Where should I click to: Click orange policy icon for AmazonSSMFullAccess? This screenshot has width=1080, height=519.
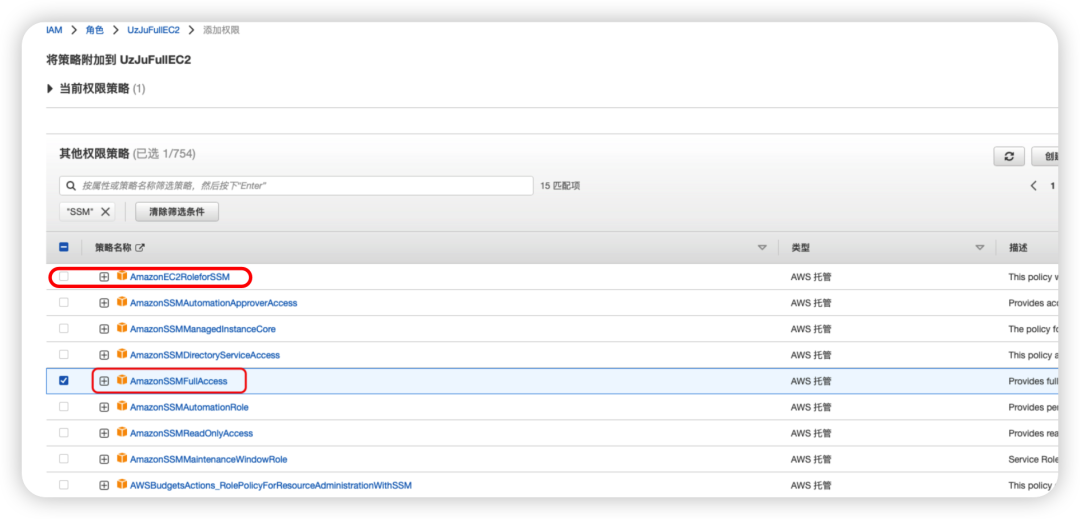pos(122,380)
